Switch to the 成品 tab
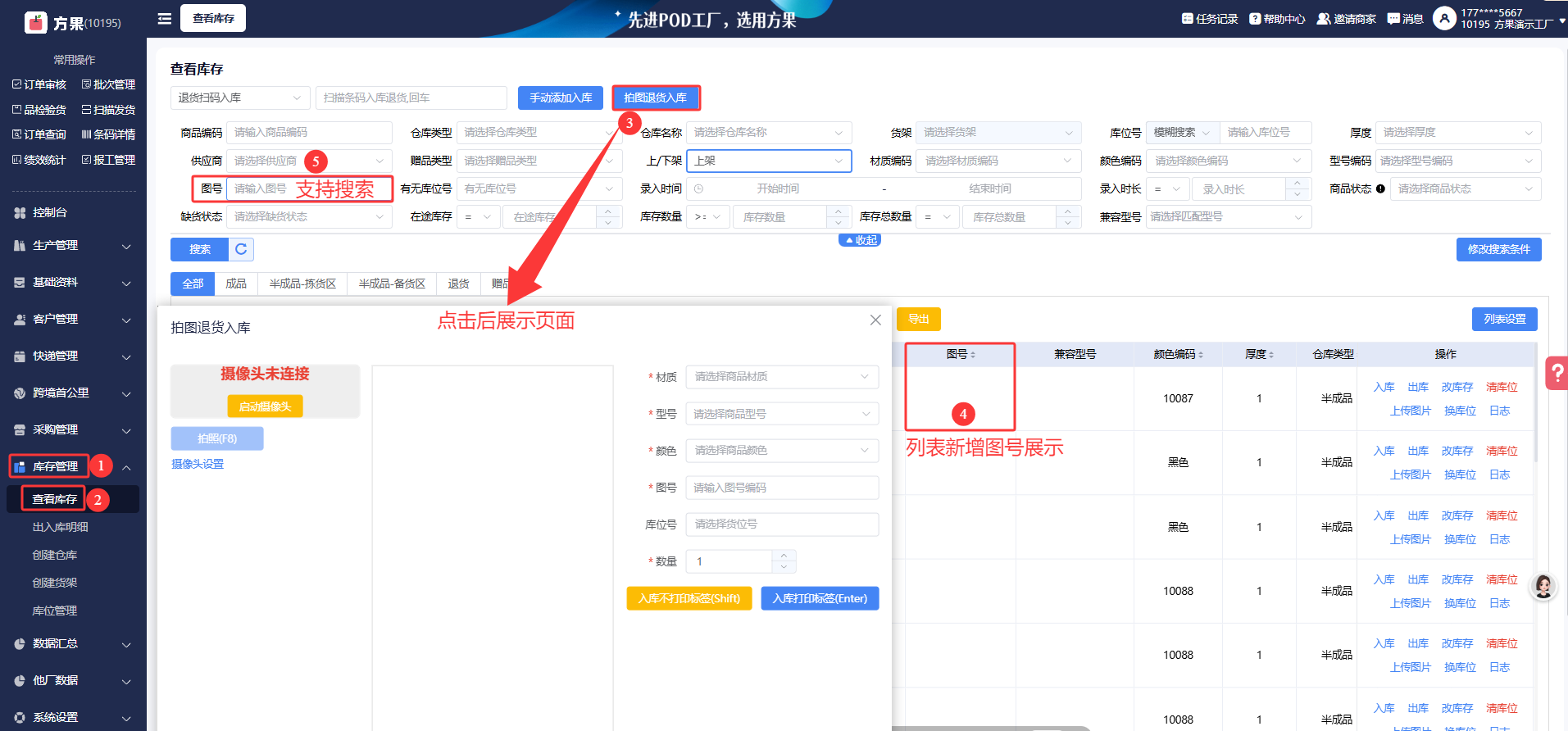1568x731 pixels. pyautogui.click(x=236, y=284)
